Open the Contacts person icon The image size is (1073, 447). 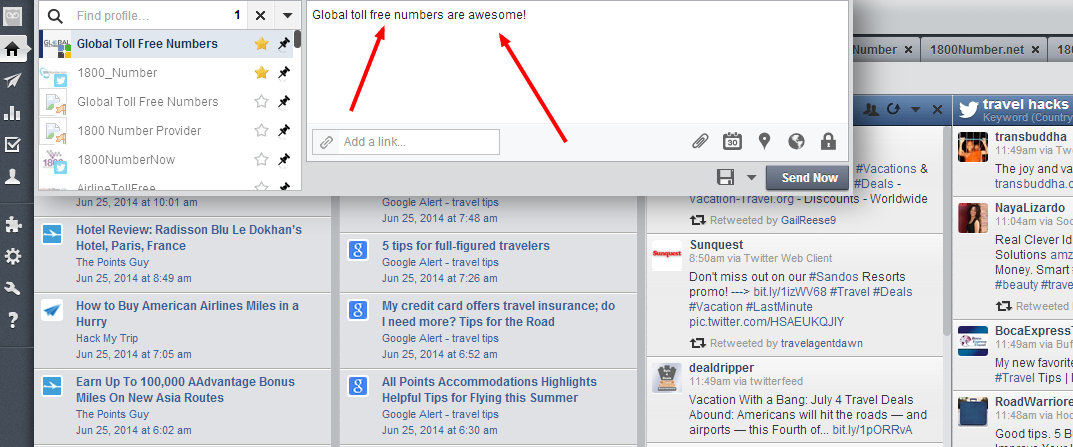tap(12, 177)
